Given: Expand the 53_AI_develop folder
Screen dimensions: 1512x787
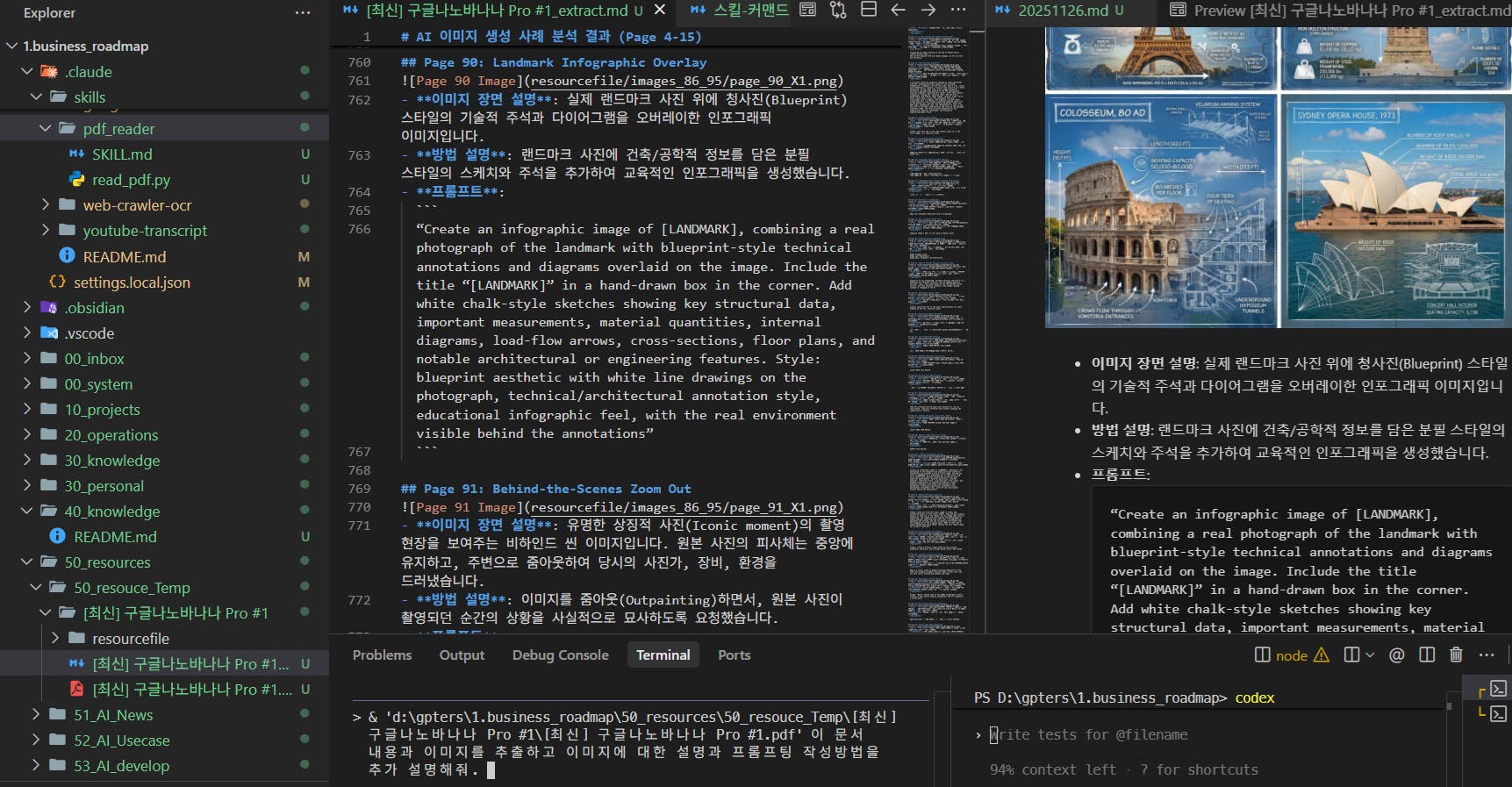Looking at the screenshot, I should coord(36,765).
